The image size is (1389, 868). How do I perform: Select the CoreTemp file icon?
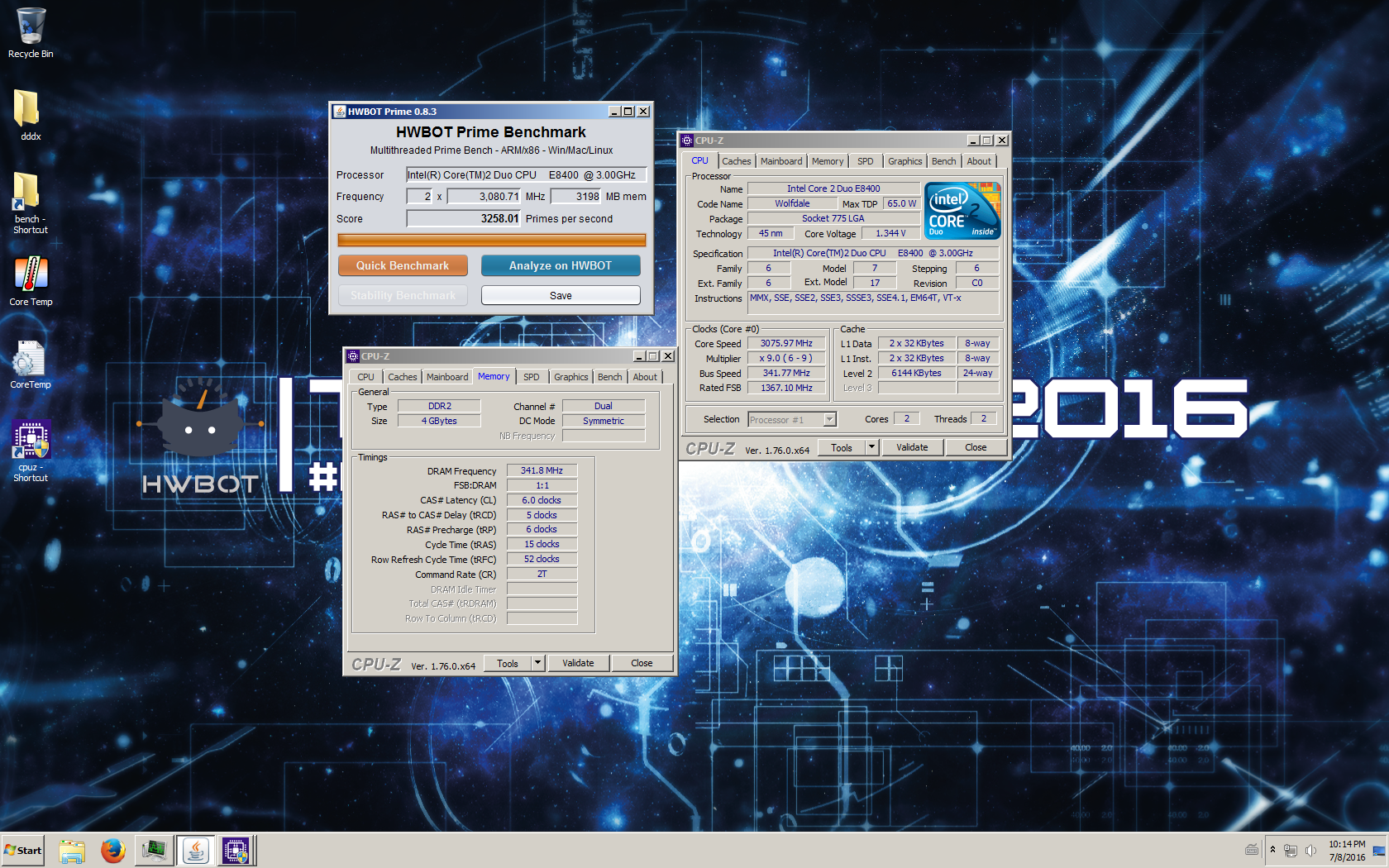point(31,364)
